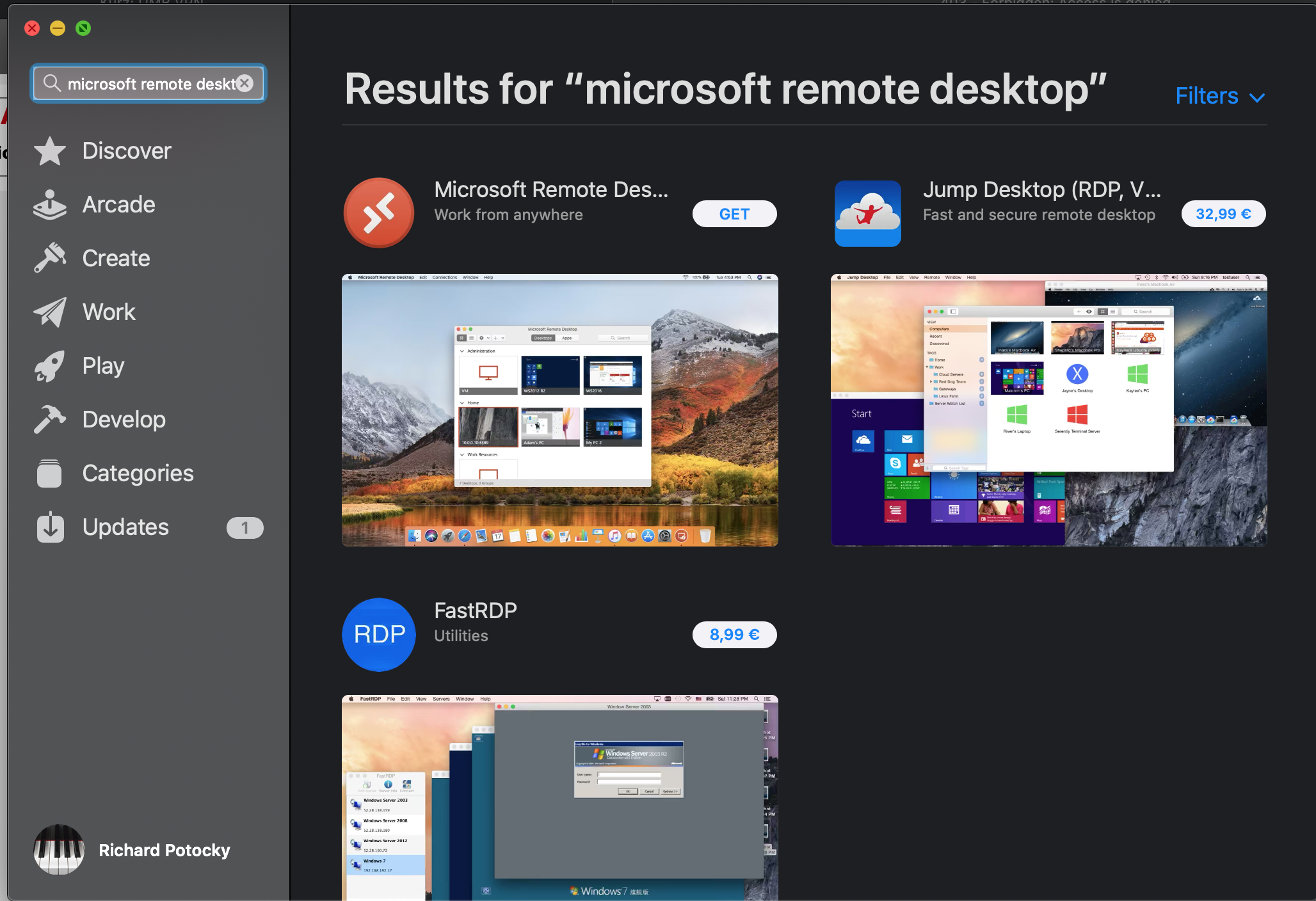
Task: Click 'Fast and secure remote desktop' subtitle
Action: tap(1039, 215)
